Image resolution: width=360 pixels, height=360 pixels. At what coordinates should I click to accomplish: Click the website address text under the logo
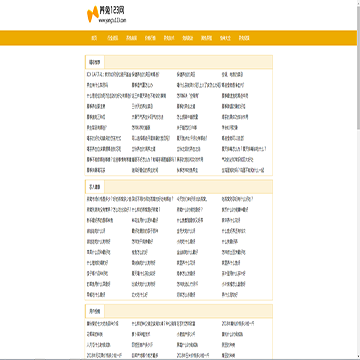[x=112, y=20]
